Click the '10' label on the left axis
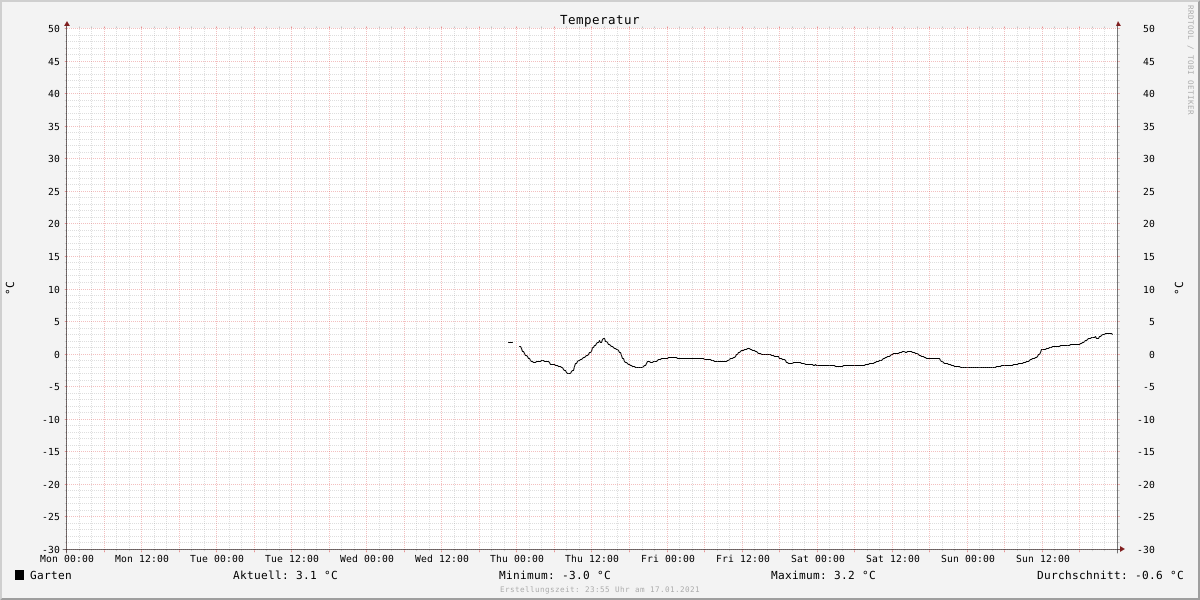1200x600 pixels. [54, 289]
